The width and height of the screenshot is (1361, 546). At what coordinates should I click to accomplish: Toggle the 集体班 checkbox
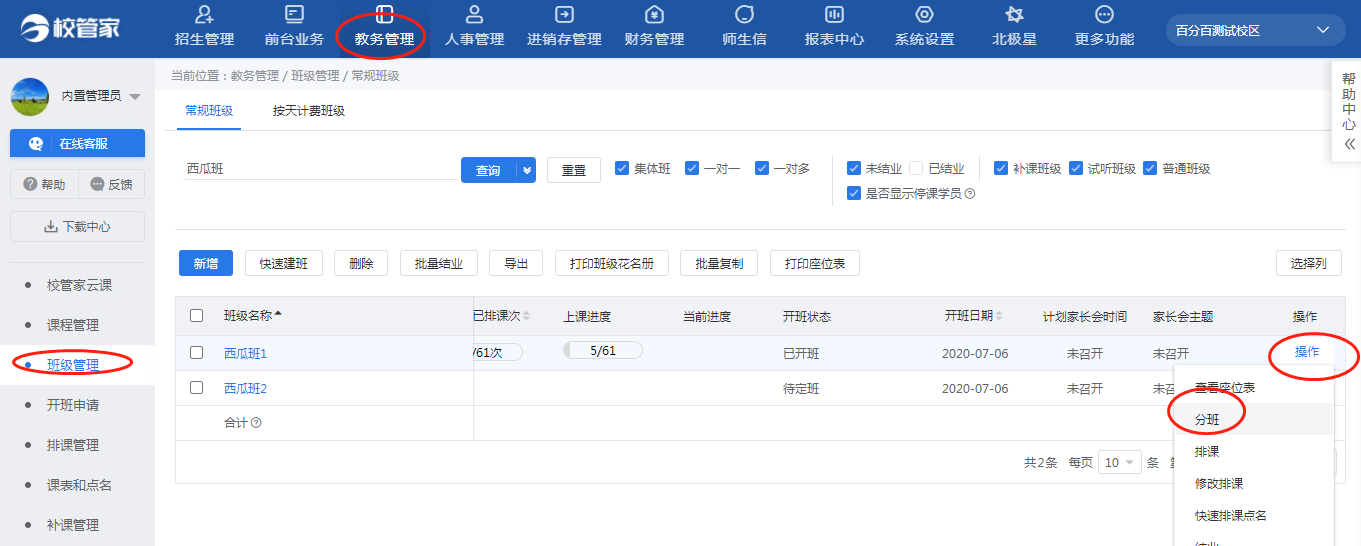[622, 168]
